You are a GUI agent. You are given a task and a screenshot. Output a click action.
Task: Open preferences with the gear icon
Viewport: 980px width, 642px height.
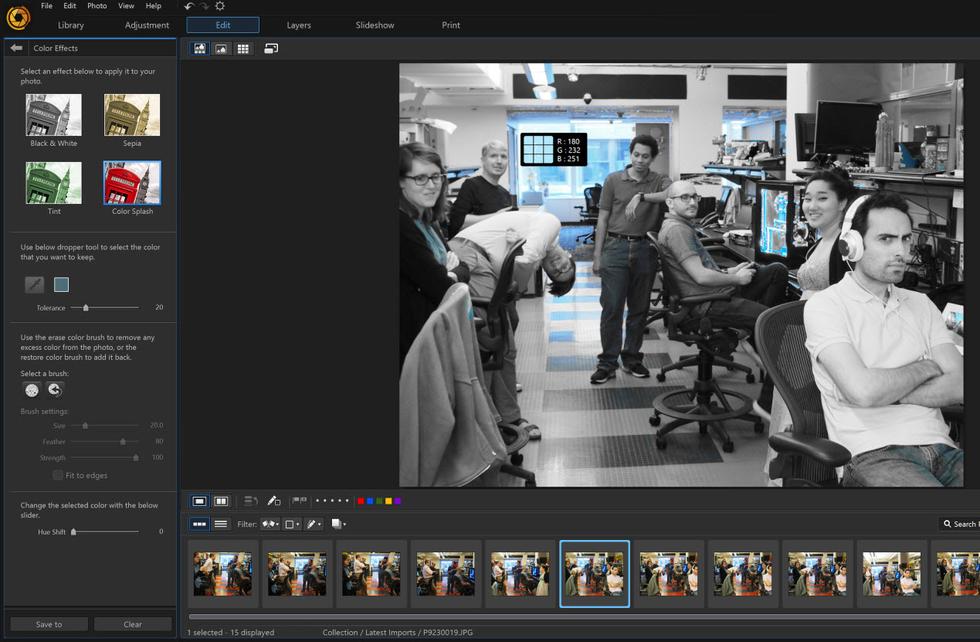click(220, 6)
